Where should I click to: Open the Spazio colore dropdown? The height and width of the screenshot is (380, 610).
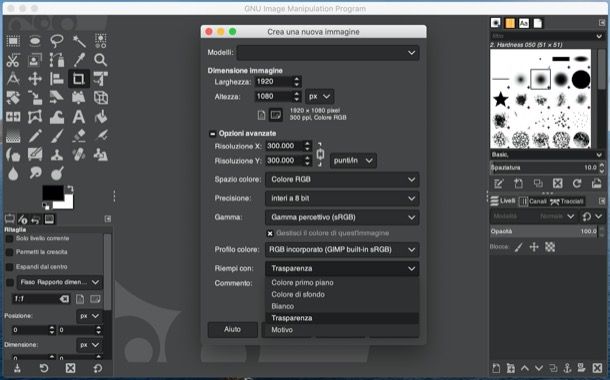pyautogui.click(x=342, y=180)
